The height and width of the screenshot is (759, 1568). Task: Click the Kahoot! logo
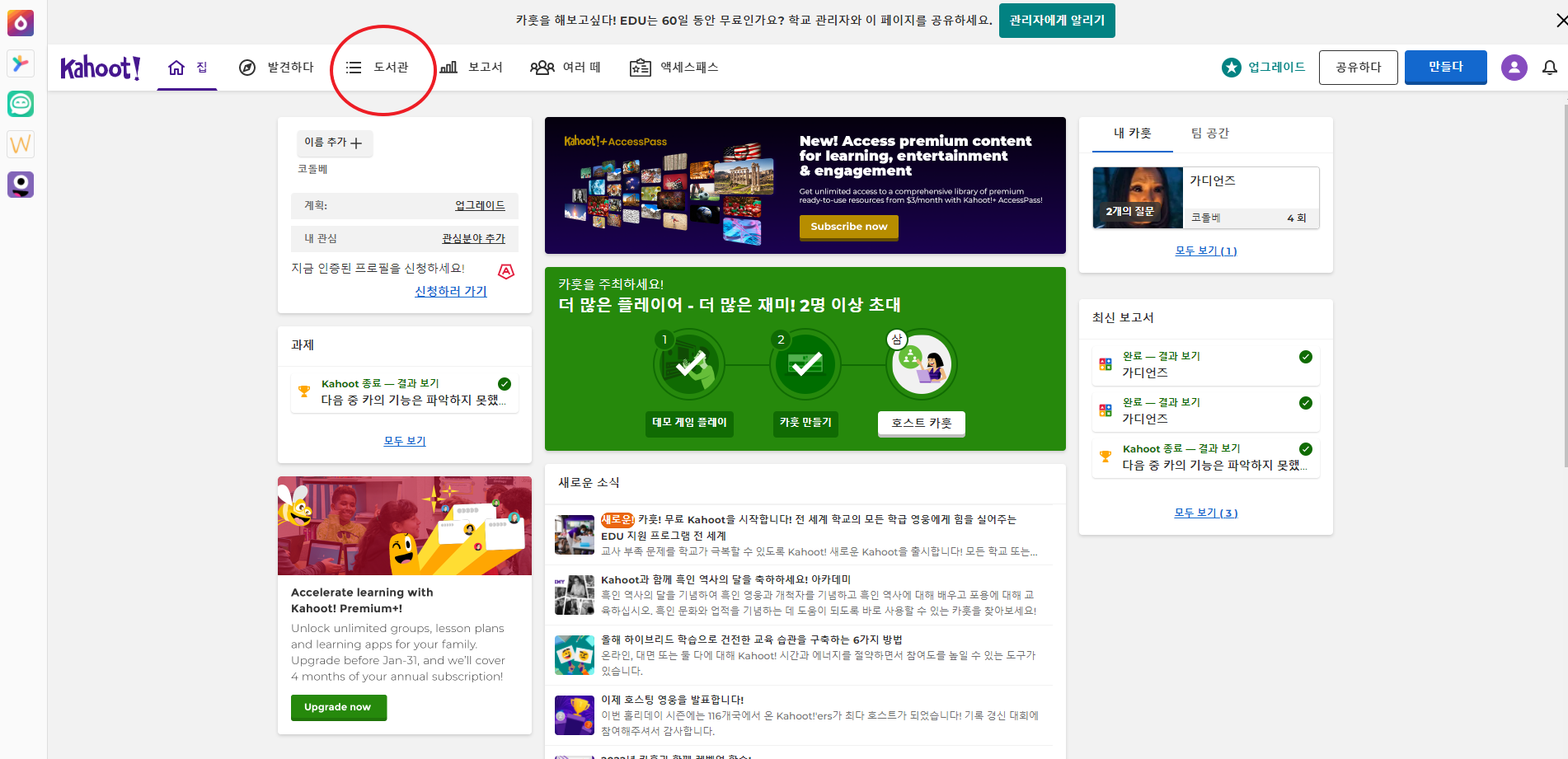[x=100, y=68]
